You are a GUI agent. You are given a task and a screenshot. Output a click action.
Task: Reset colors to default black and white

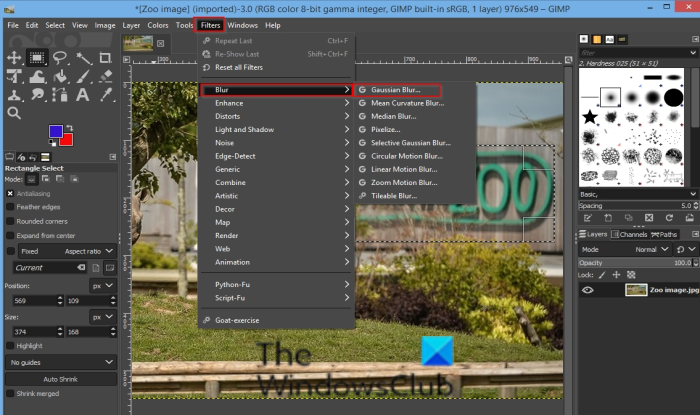pos(52,143)
